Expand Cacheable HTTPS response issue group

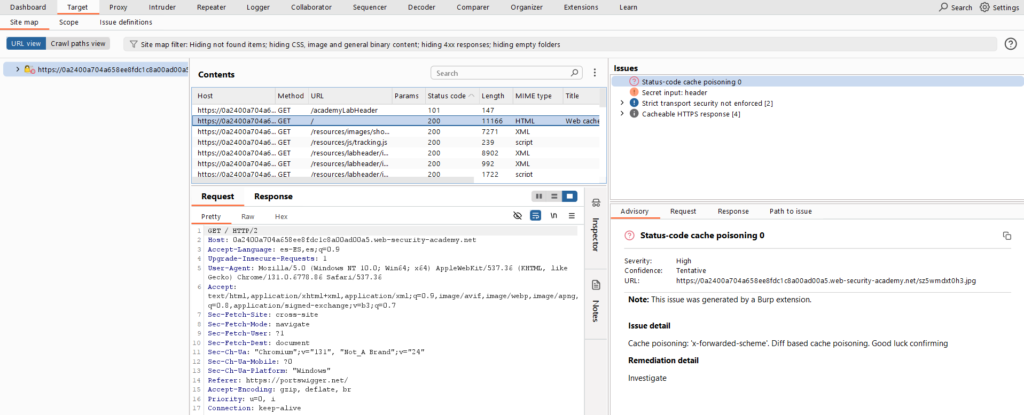(622, 114)
